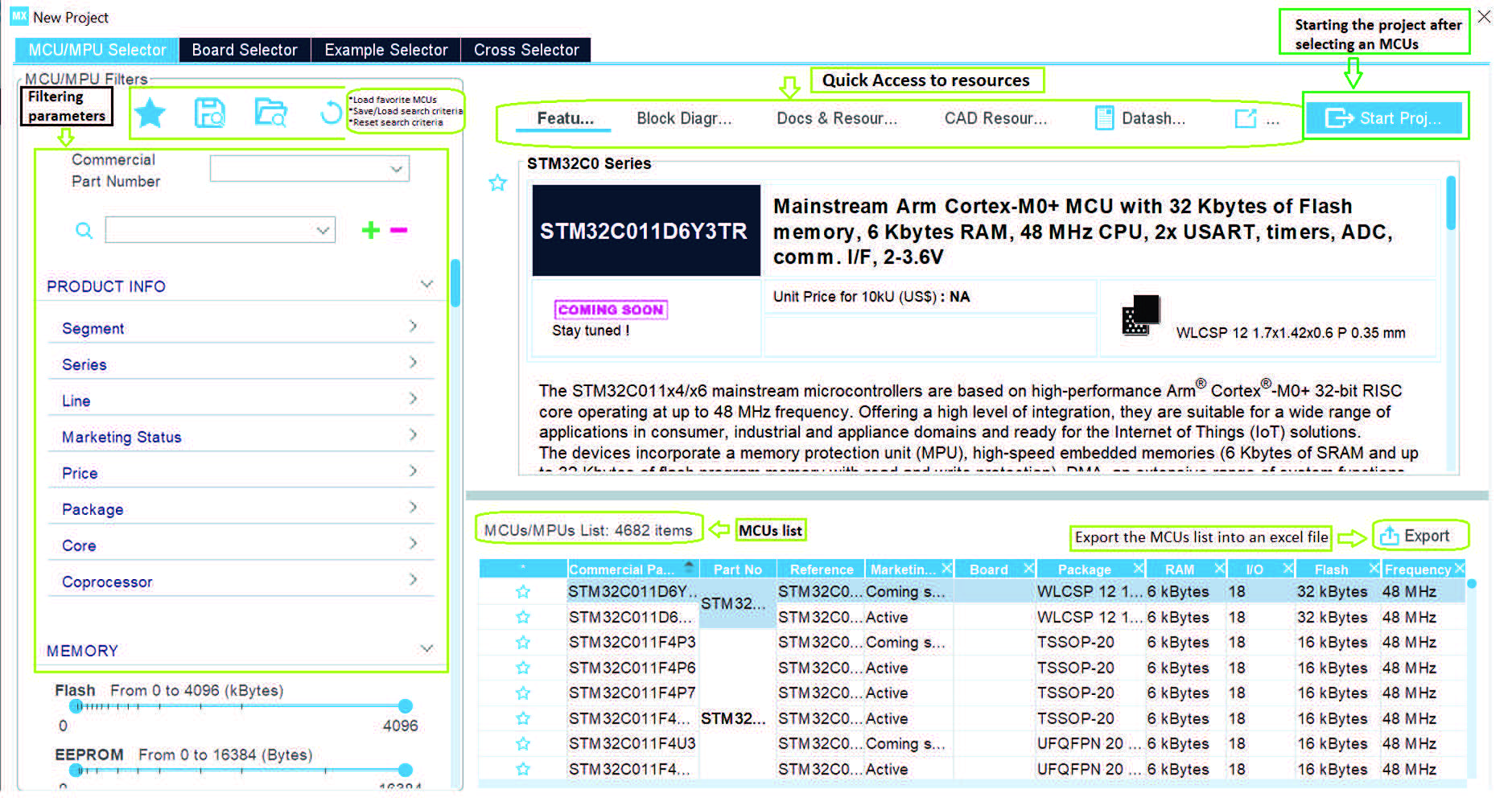Hide the RAM column with its X
The width and height of the screenshot is (1512, 810).
[1219, 569]
